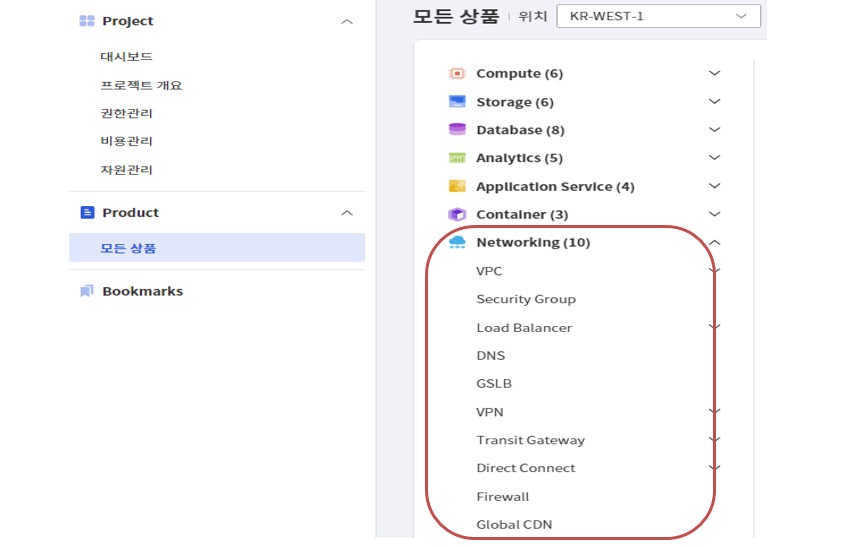Collapse the Networking (10) category
Screen dimensions: 844x547
[x=714, y=242]
